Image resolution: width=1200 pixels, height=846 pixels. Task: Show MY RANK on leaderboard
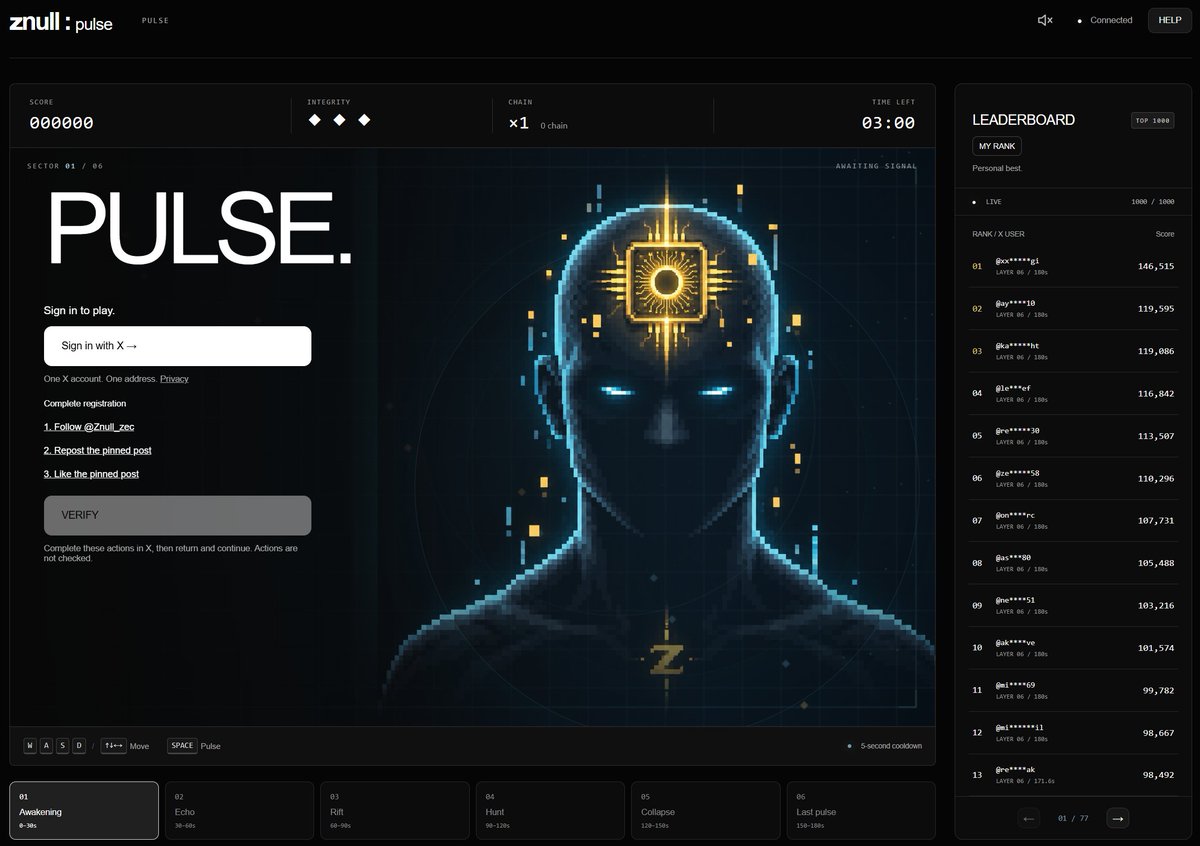[x=997, y=147]
